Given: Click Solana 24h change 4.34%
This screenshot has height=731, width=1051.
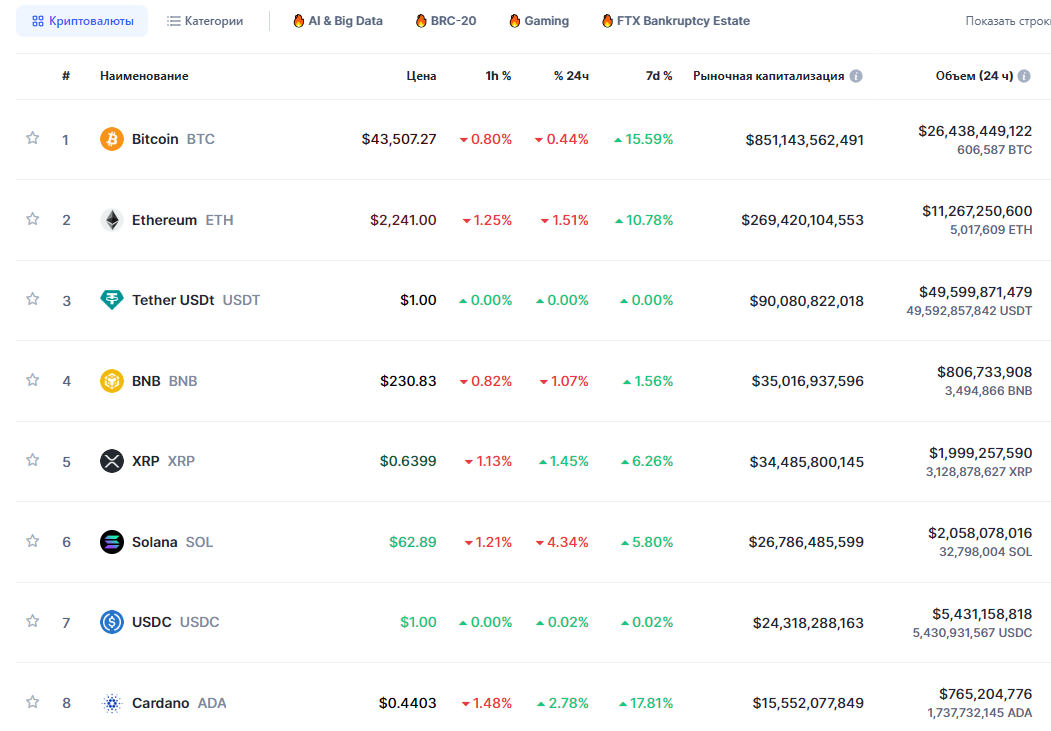Looking at the screenshot, I should (562, 541).
